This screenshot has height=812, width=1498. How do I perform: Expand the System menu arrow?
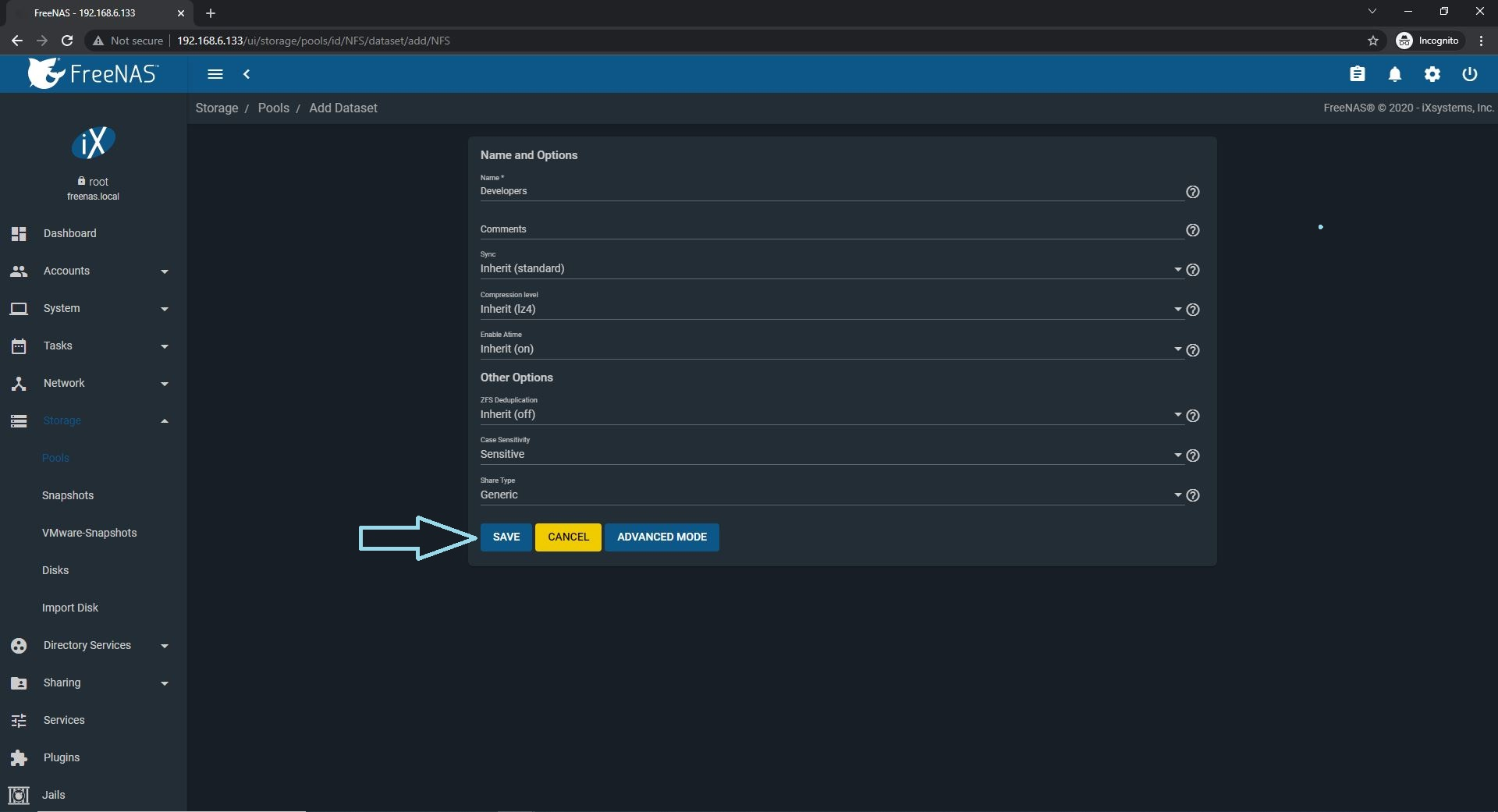coord(165,309)
